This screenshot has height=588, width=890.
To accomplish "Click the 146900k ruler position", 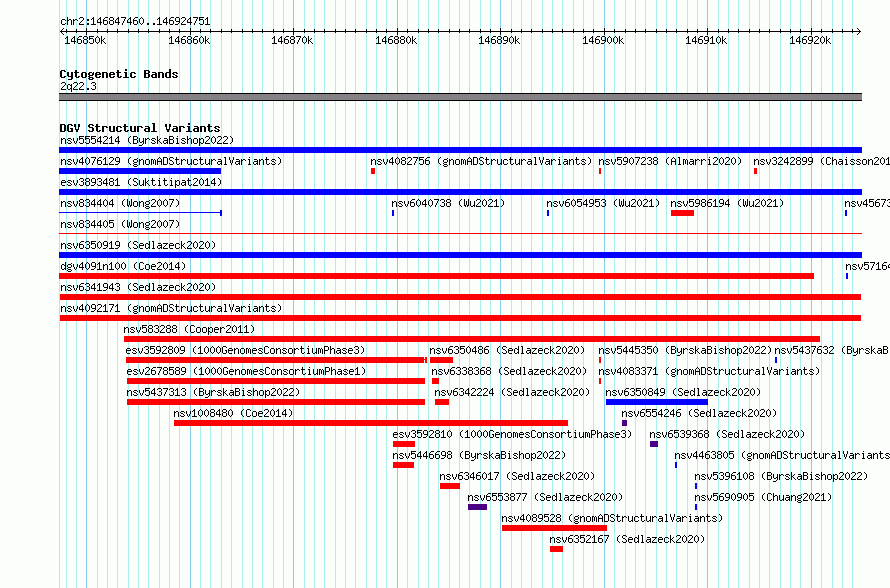I will [x=603, y=40].
